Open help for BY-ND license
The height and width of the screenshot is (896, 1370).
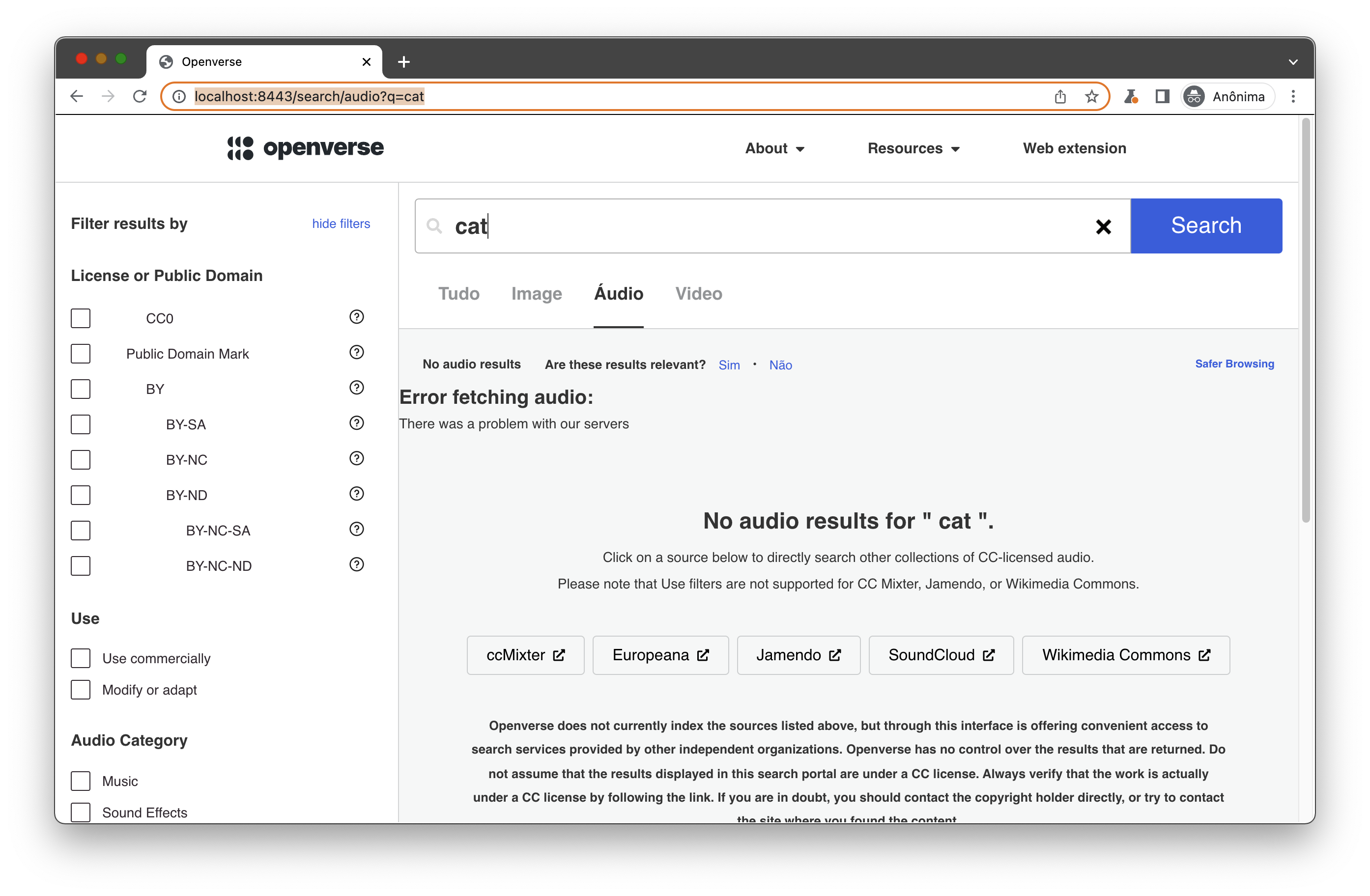click(x=356, y=494)
